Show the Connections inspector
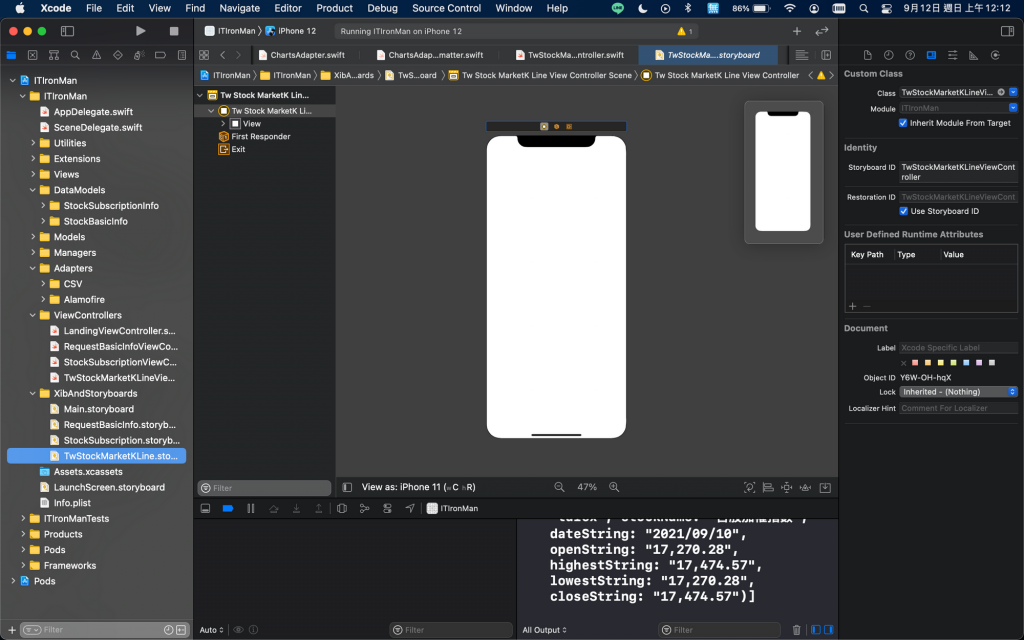Screen dimensions: 1024x640 pyautogui.click(x=995, y=56)
